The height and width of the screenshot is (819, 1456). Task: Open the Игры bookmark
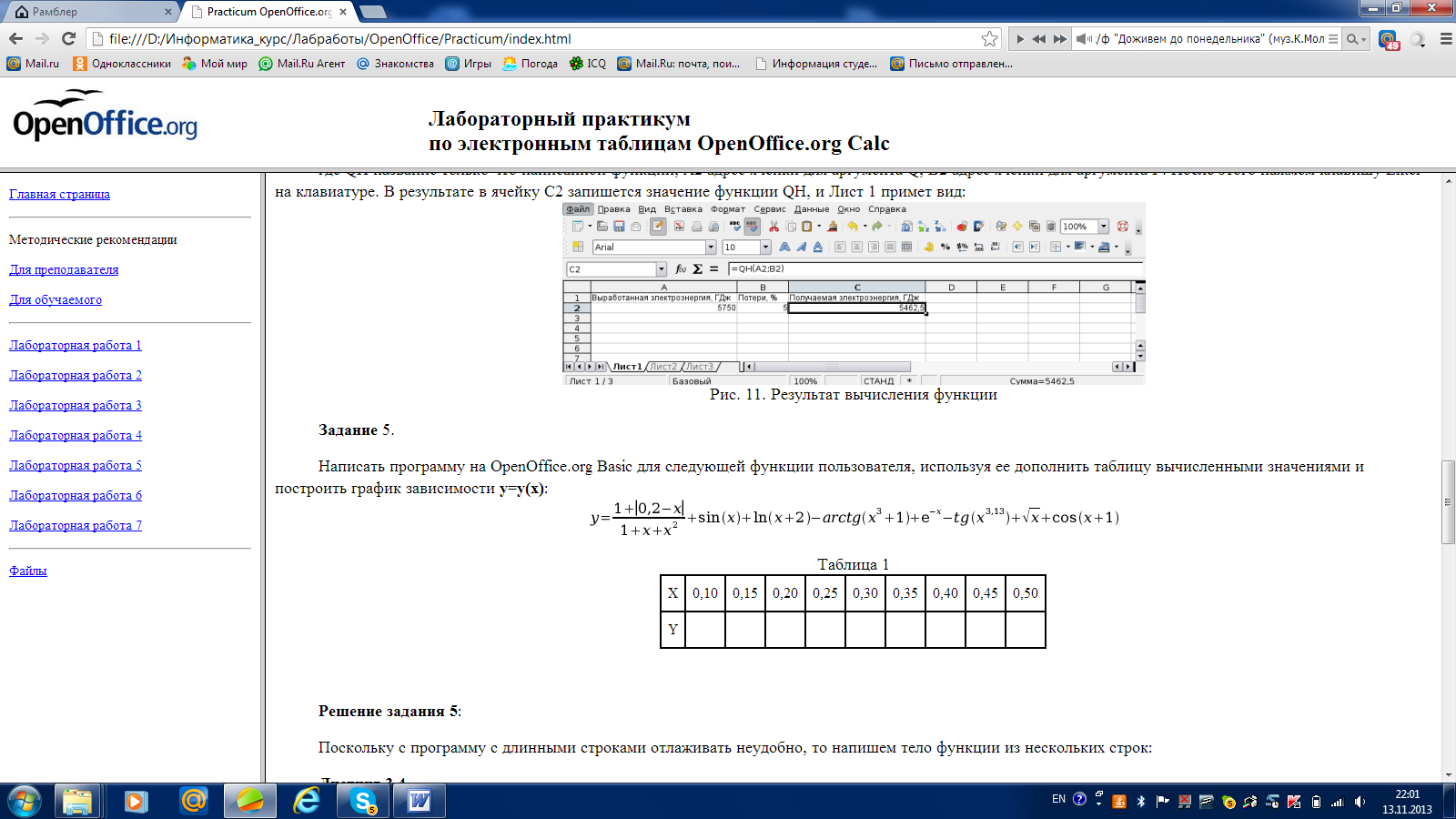(x=468, y=64)
